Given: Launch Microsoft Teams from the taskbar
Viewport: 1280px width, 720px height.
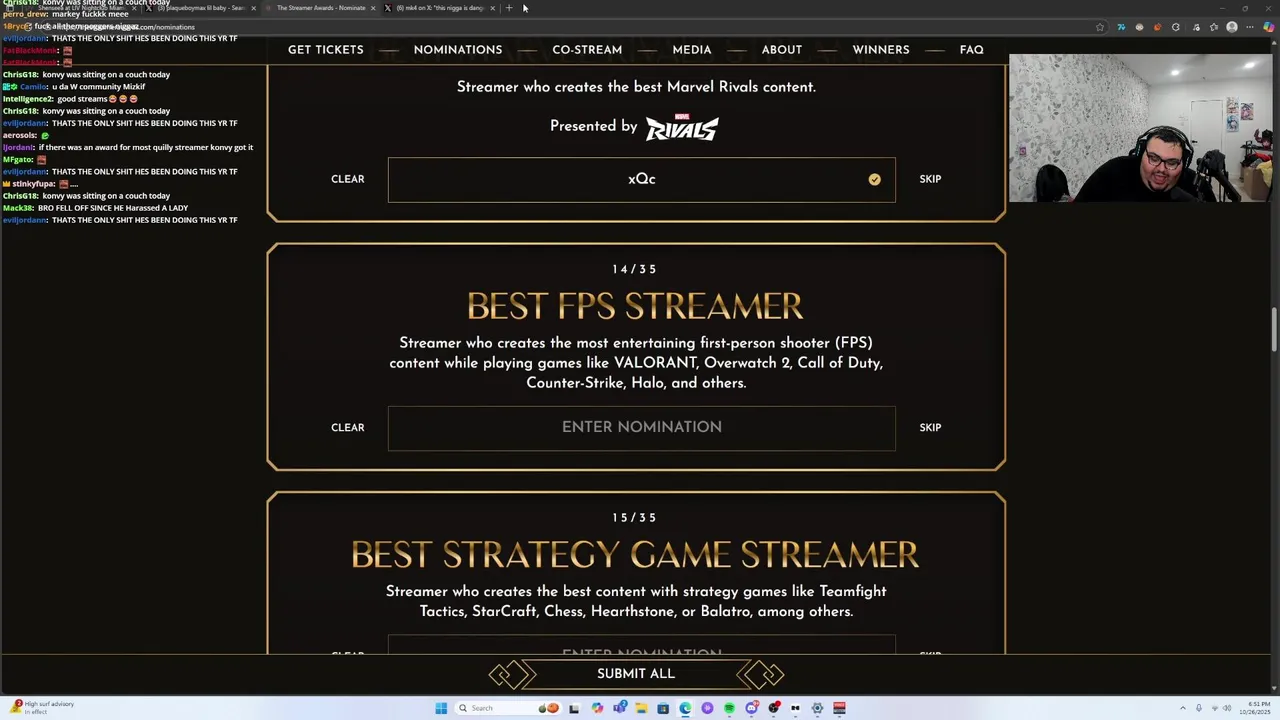Looking at the screenshot, I should [620, 708].
